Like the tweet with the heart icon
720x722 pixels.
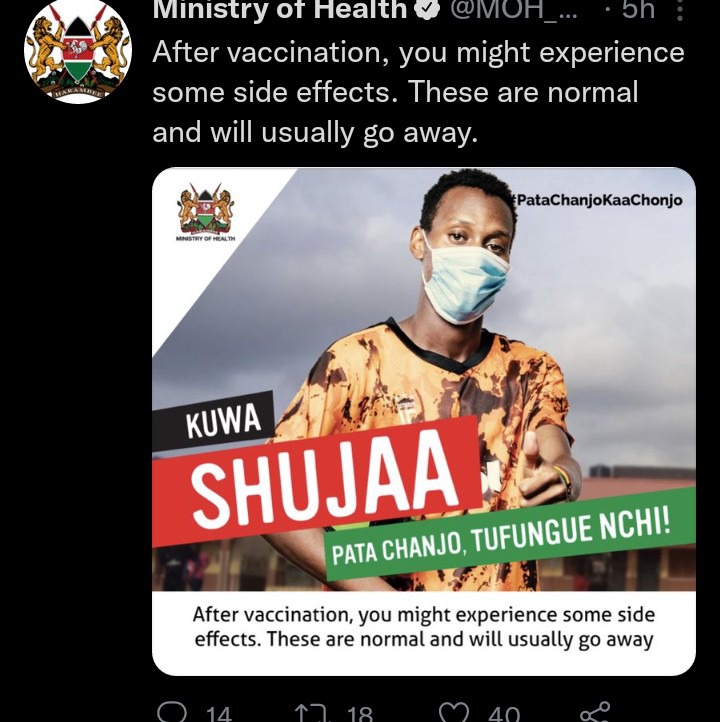pyautogui.click(x=454, y=712)
